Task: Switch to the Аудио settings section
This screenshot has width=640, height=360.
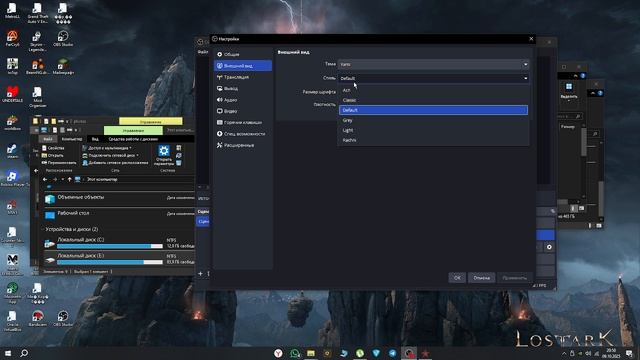Action: coord(243,100)
